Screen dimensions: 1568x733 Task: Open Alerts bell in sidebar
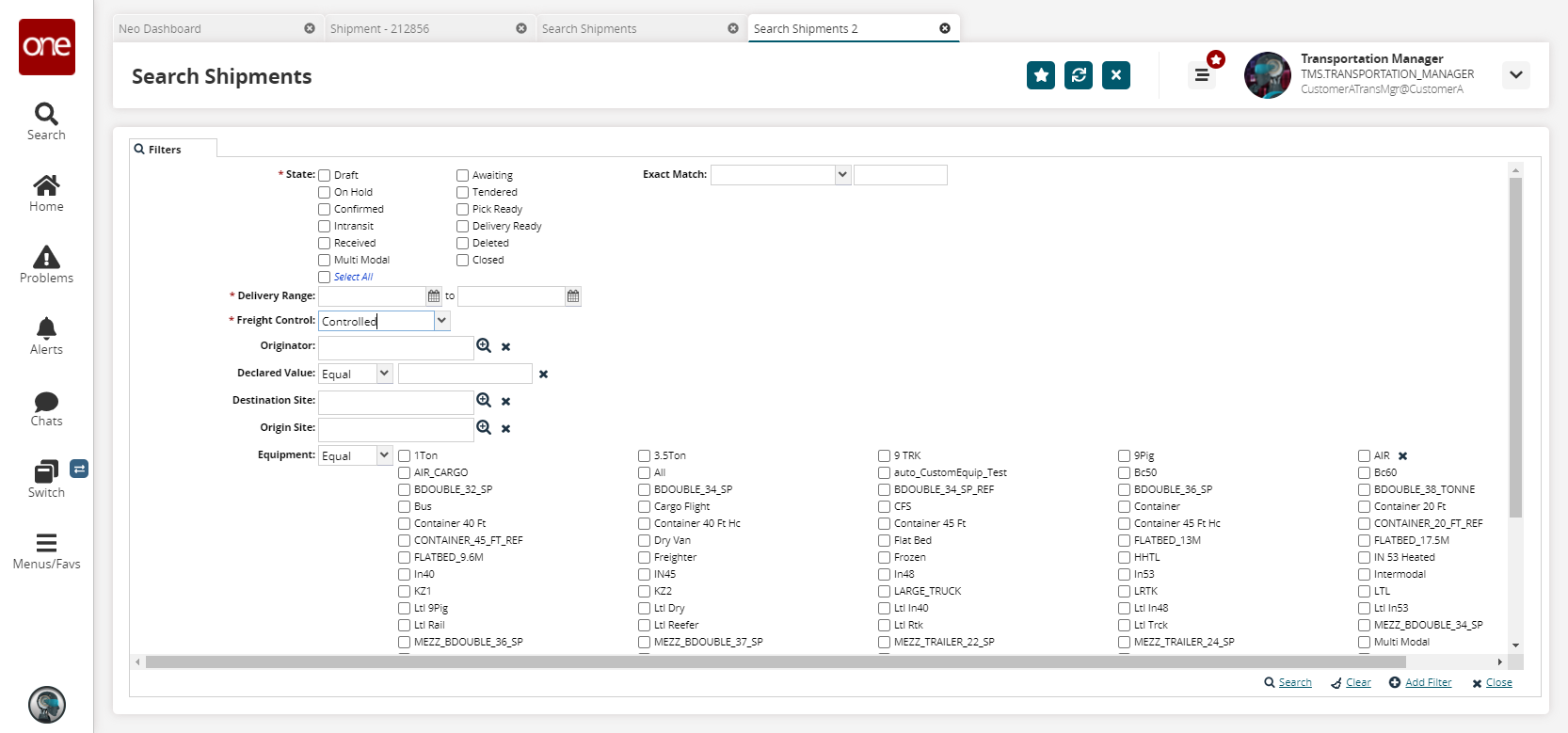pyautogui.click(x=46, y=336)
